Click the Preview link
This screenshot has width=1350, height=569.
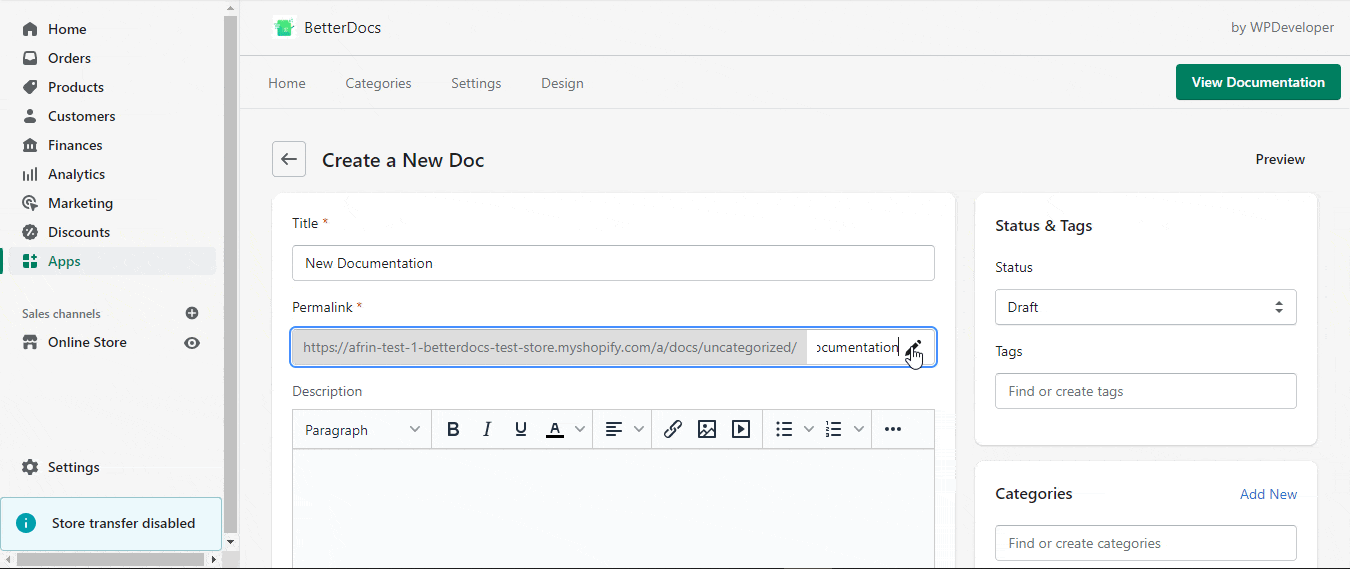[x=1280, y=159]
